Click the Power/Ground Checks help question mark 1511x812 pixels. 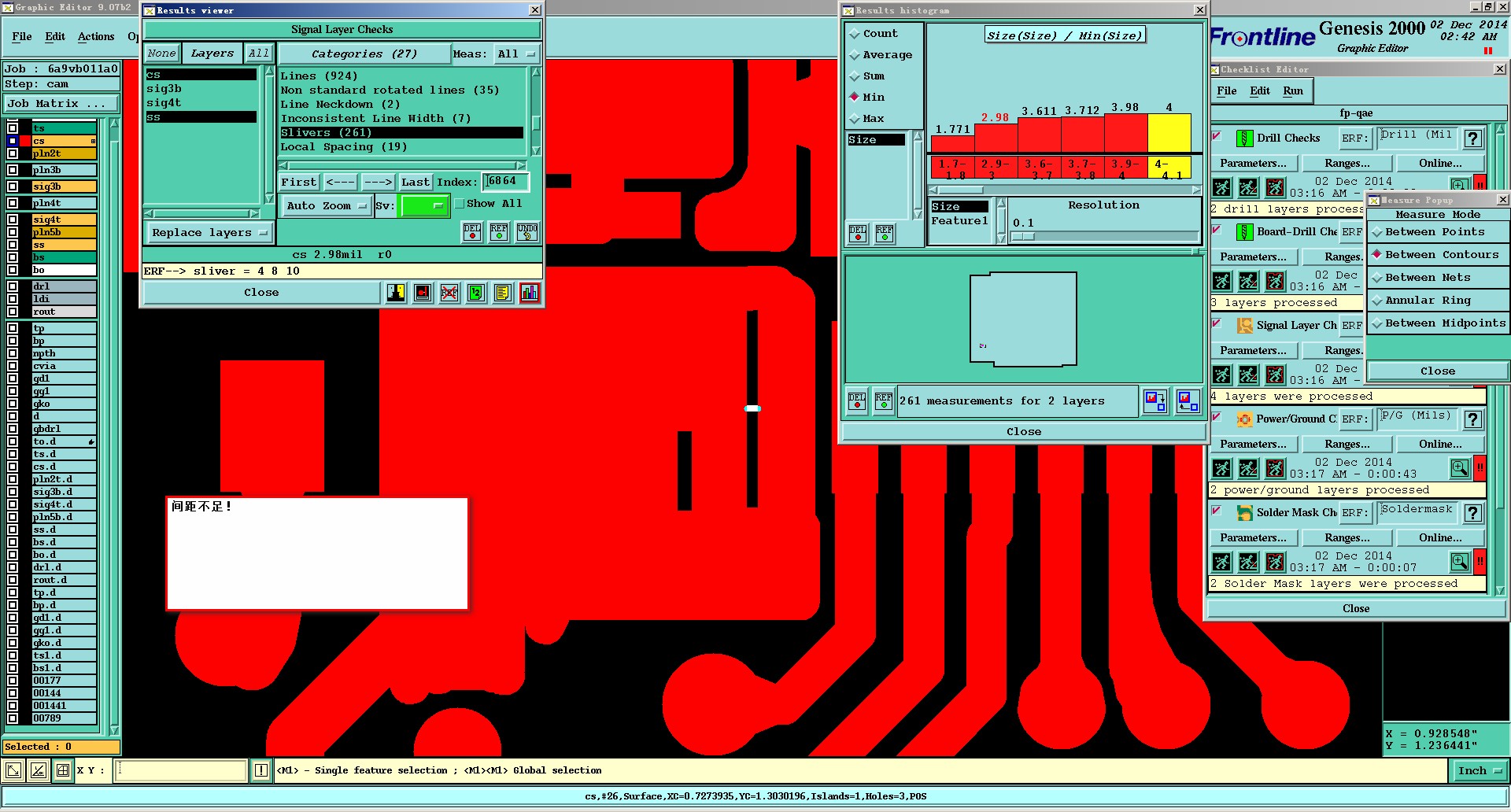point(1473,419)
